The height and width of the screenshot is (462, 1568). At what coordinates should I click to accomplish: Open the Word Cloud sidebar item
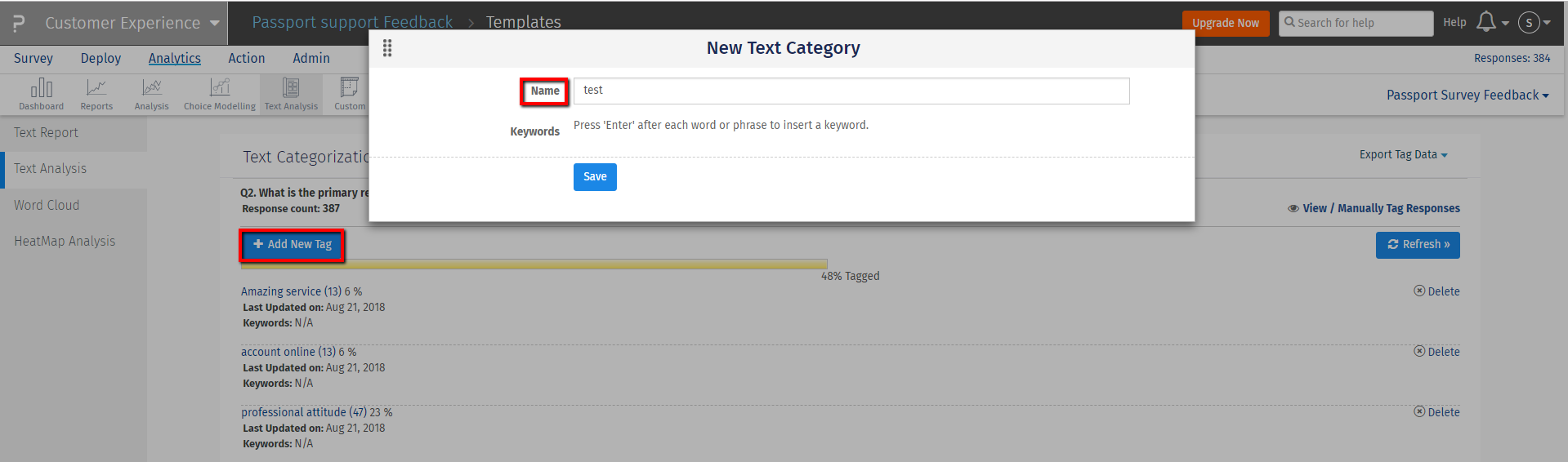tap(47, 206)
